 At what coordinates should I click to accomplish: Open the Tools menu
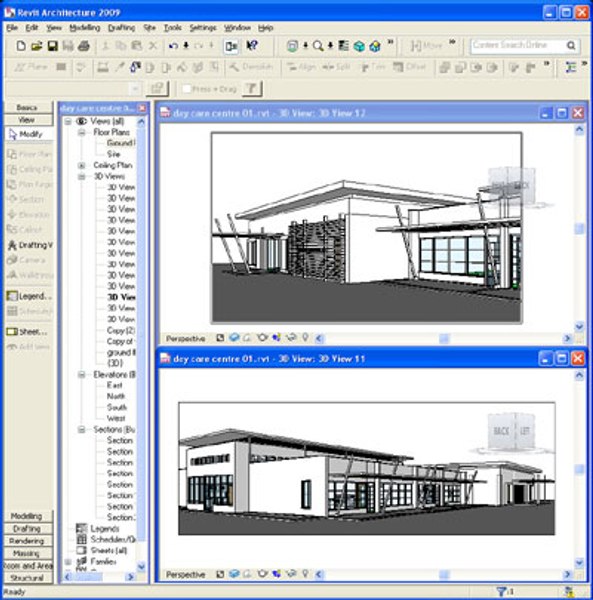coord(173,28)
